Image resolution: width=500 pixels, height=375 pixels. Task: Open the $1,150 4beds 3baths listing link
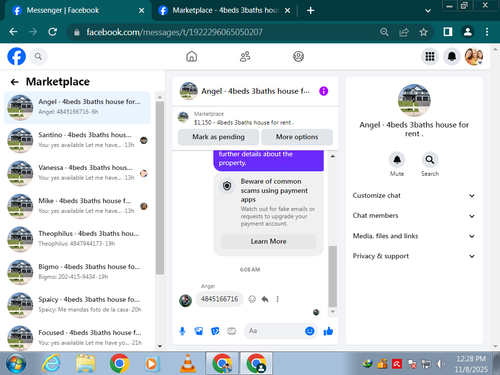[244, 123]
